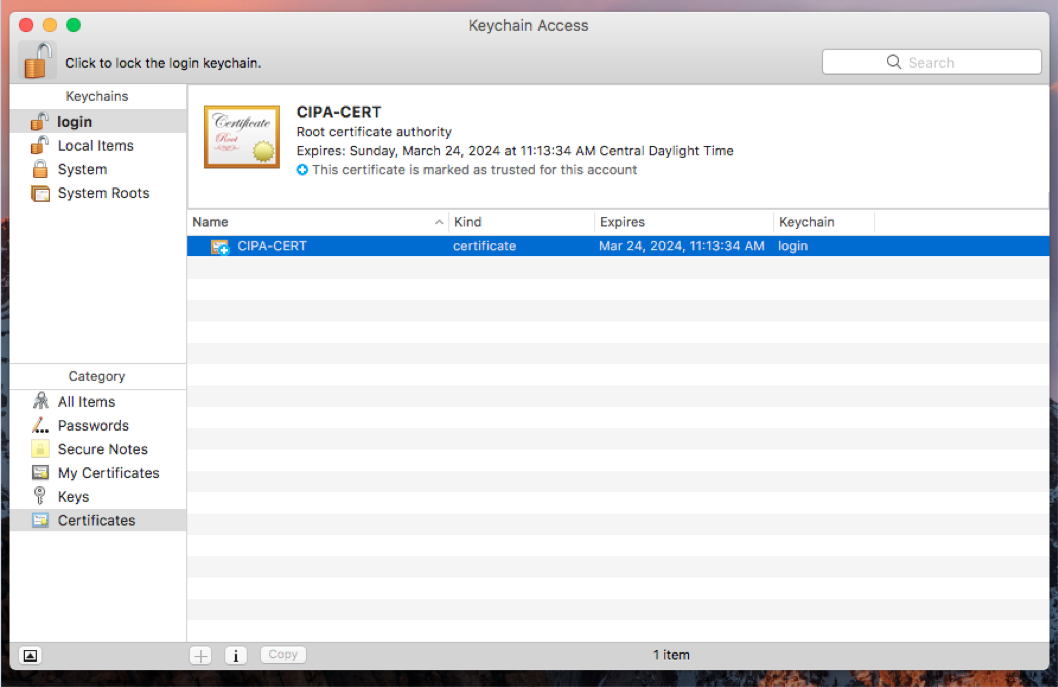
Task: Toggle the keychains pane visibility button
Action: 30,655
